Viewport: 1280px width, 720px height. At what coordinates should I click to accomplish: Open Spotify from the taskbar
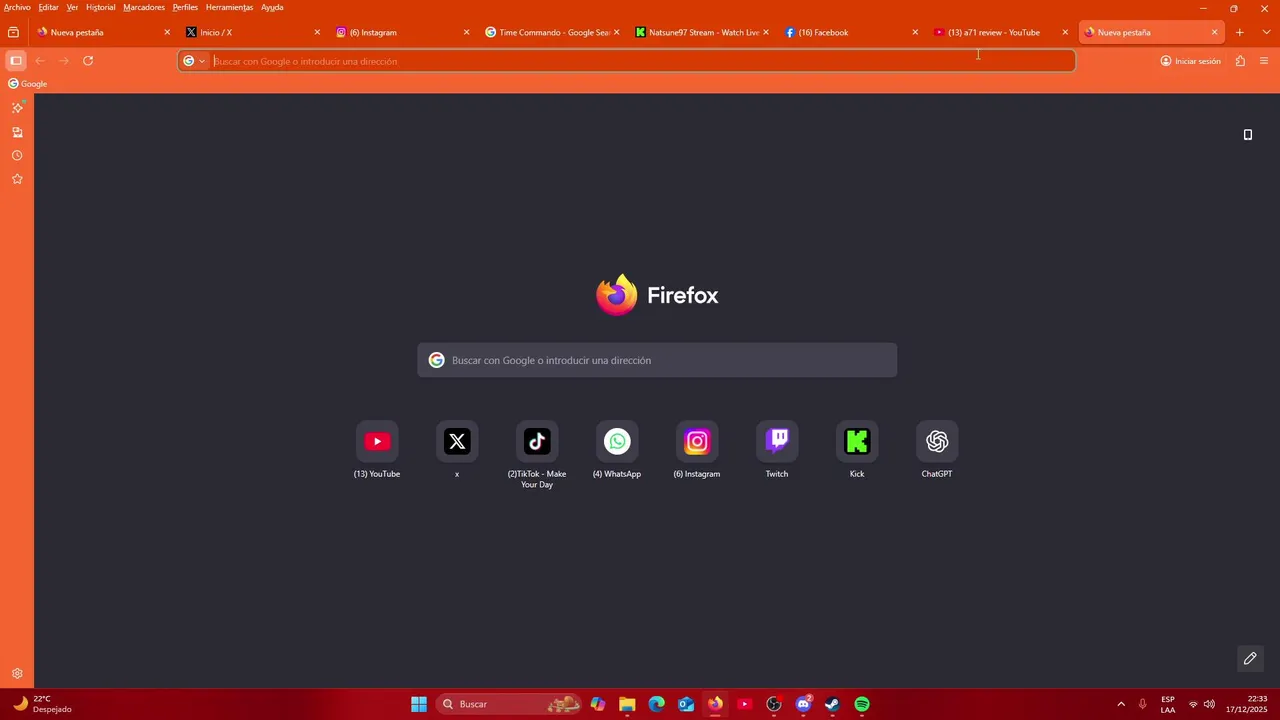[x=862, y=704]
